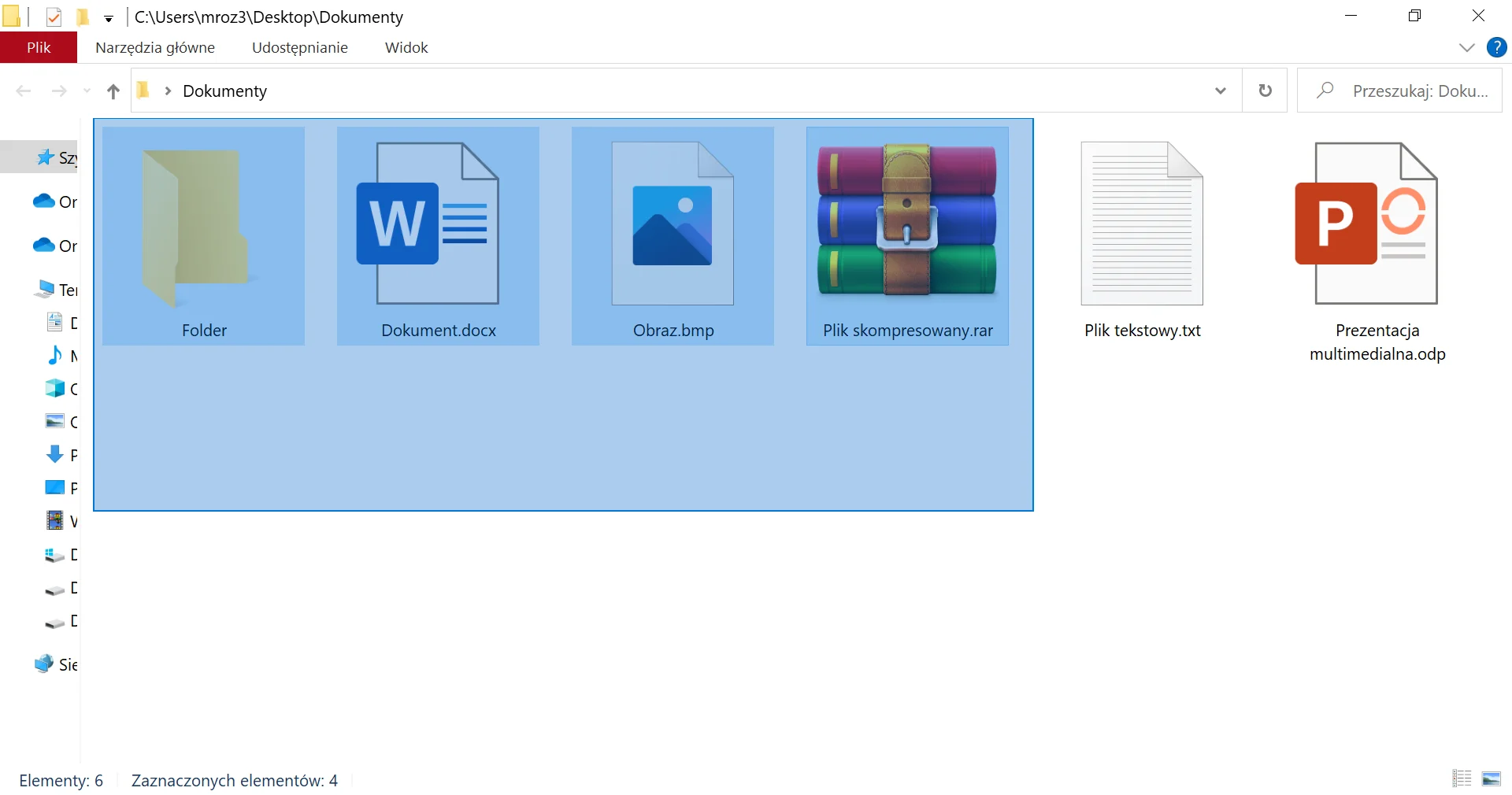Image resolution: width=1512 pixels, height=795 pixels.
Task: Expand the address bar history dropdown
Action: [x=1221, y=91]
